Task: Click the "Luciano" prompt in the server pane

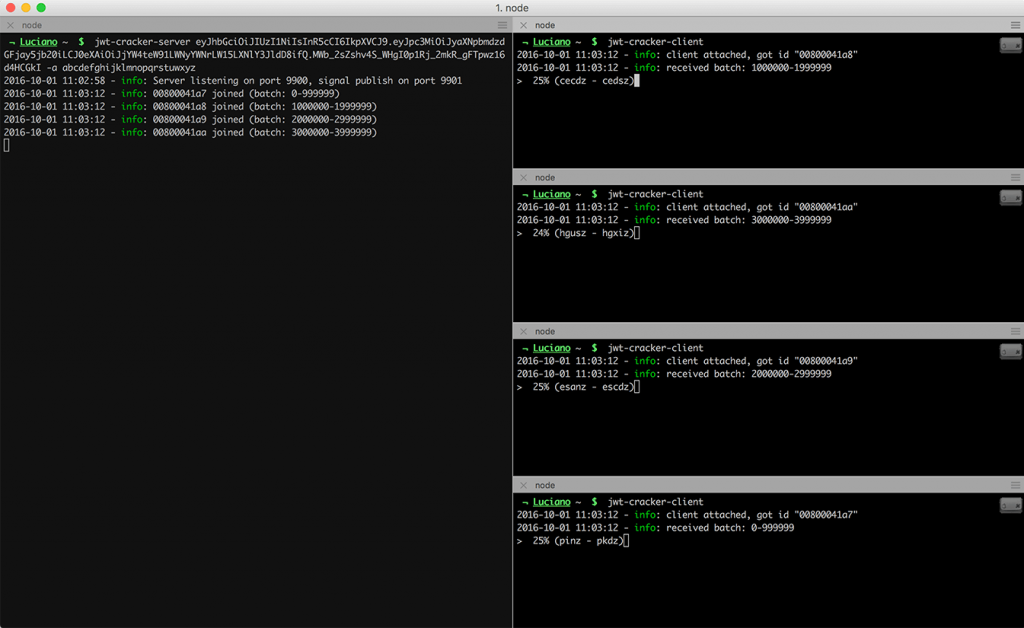Action: click(x=39, y=42)
